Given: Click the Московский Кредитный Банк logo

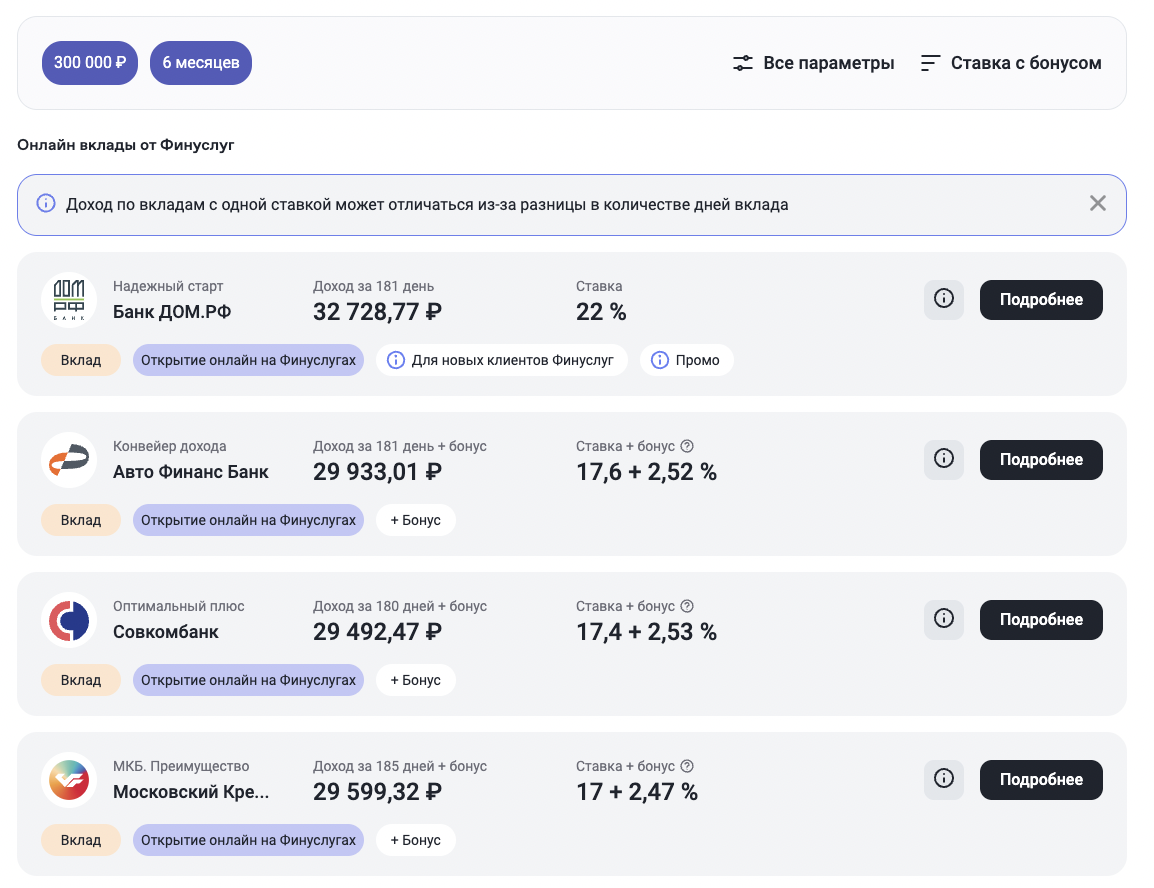Looking at the screenshot, I should click(x=69, y=780).
